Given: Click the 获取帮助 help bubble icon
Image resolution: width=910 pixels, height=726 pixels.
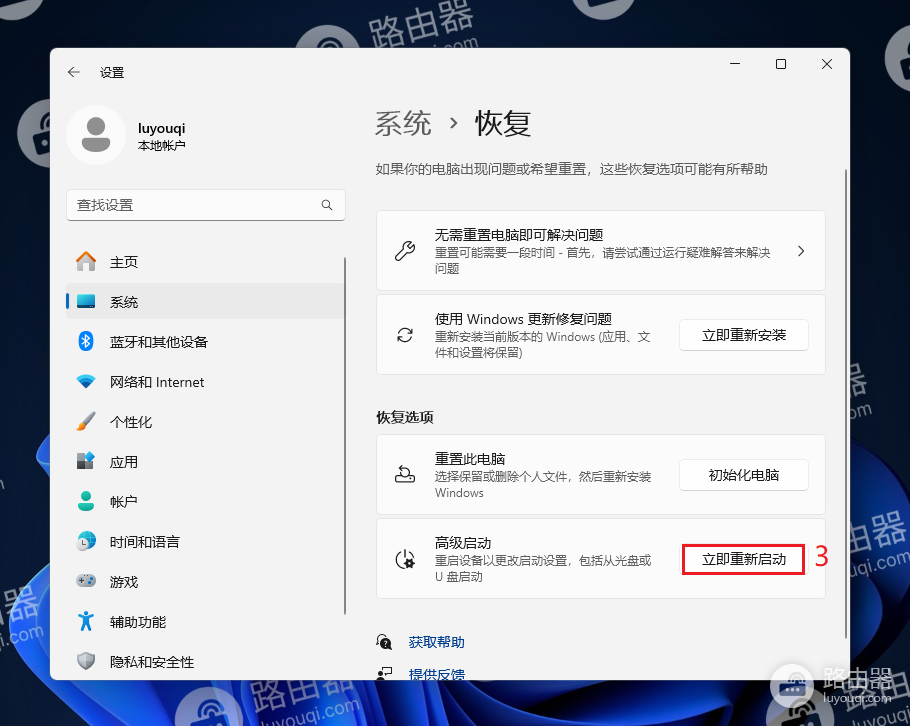Looking at the screenshot, I should (x=384, y=642).
